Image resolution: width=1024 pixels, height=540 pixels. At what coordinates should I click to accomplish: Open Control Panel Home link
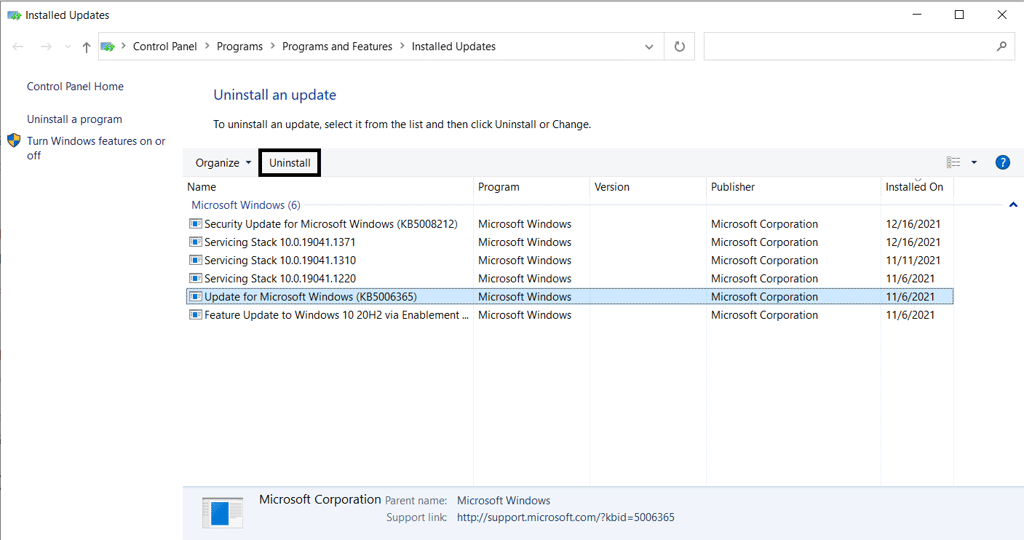pos(75,86)
